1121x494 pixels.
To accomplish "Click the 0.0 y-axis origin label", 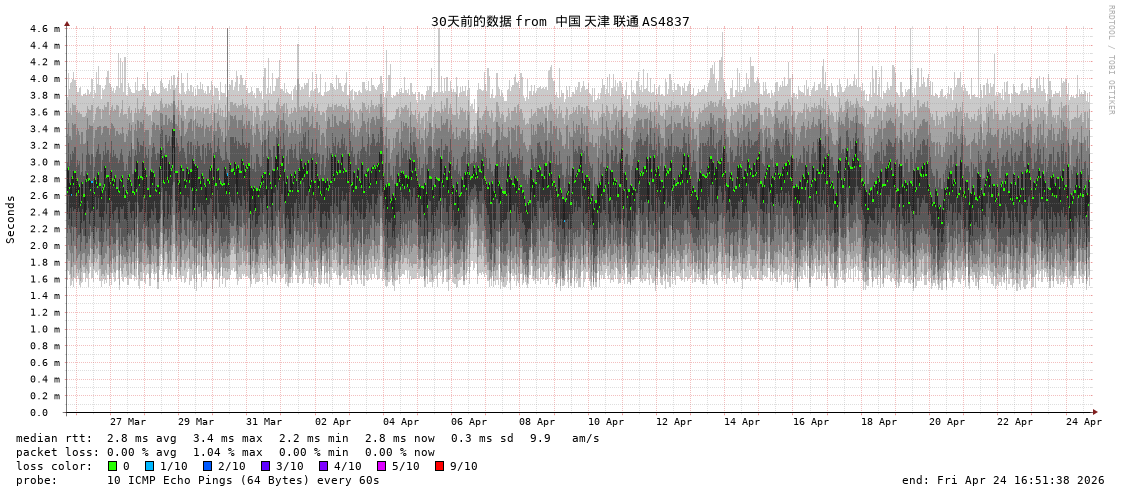I will click(38, 412).
